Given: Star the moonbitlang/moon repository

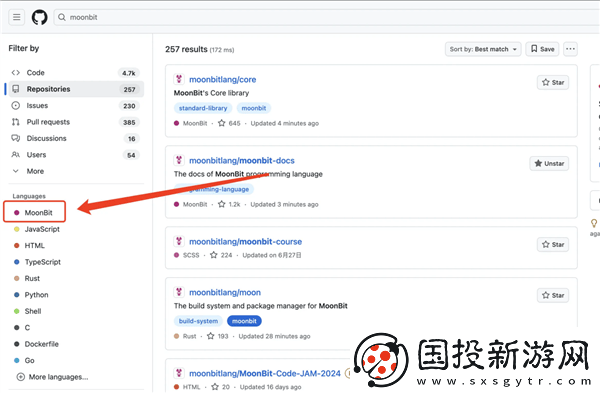Looking at the screenshot, I should click(553, 295).
